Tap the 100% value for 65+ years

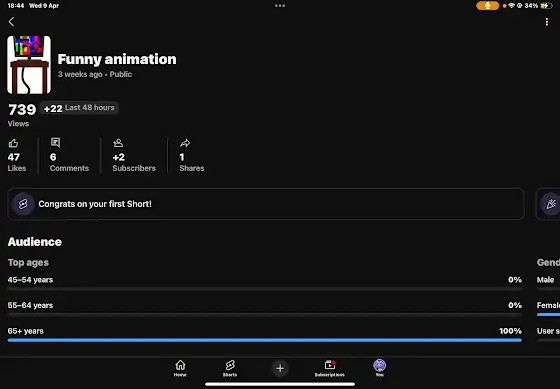[x=510, y=331]
